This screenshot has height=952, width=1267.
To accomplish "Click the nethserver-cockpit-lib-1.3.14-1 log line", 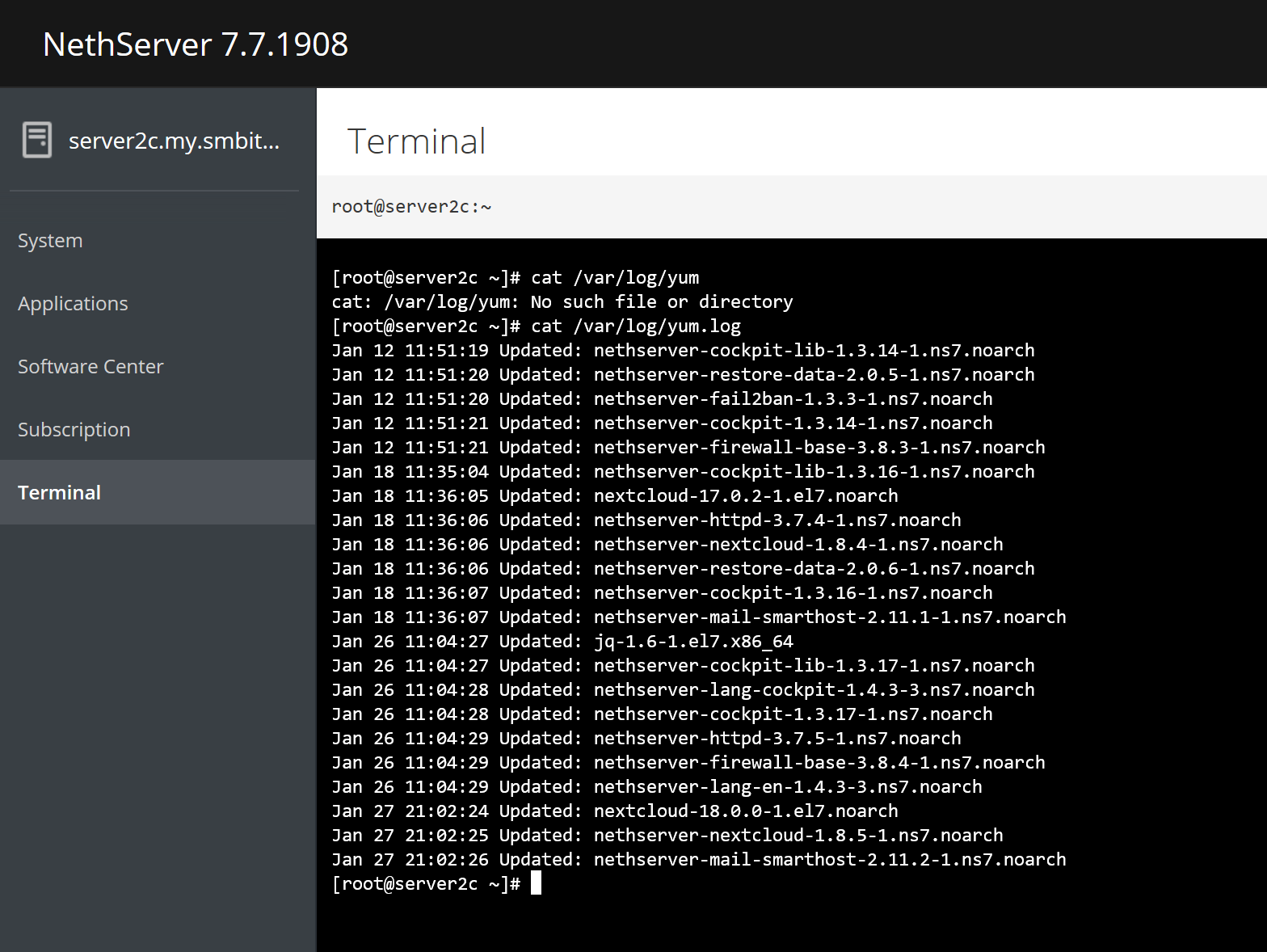I will pyautogui.click(x=683, y=350).
